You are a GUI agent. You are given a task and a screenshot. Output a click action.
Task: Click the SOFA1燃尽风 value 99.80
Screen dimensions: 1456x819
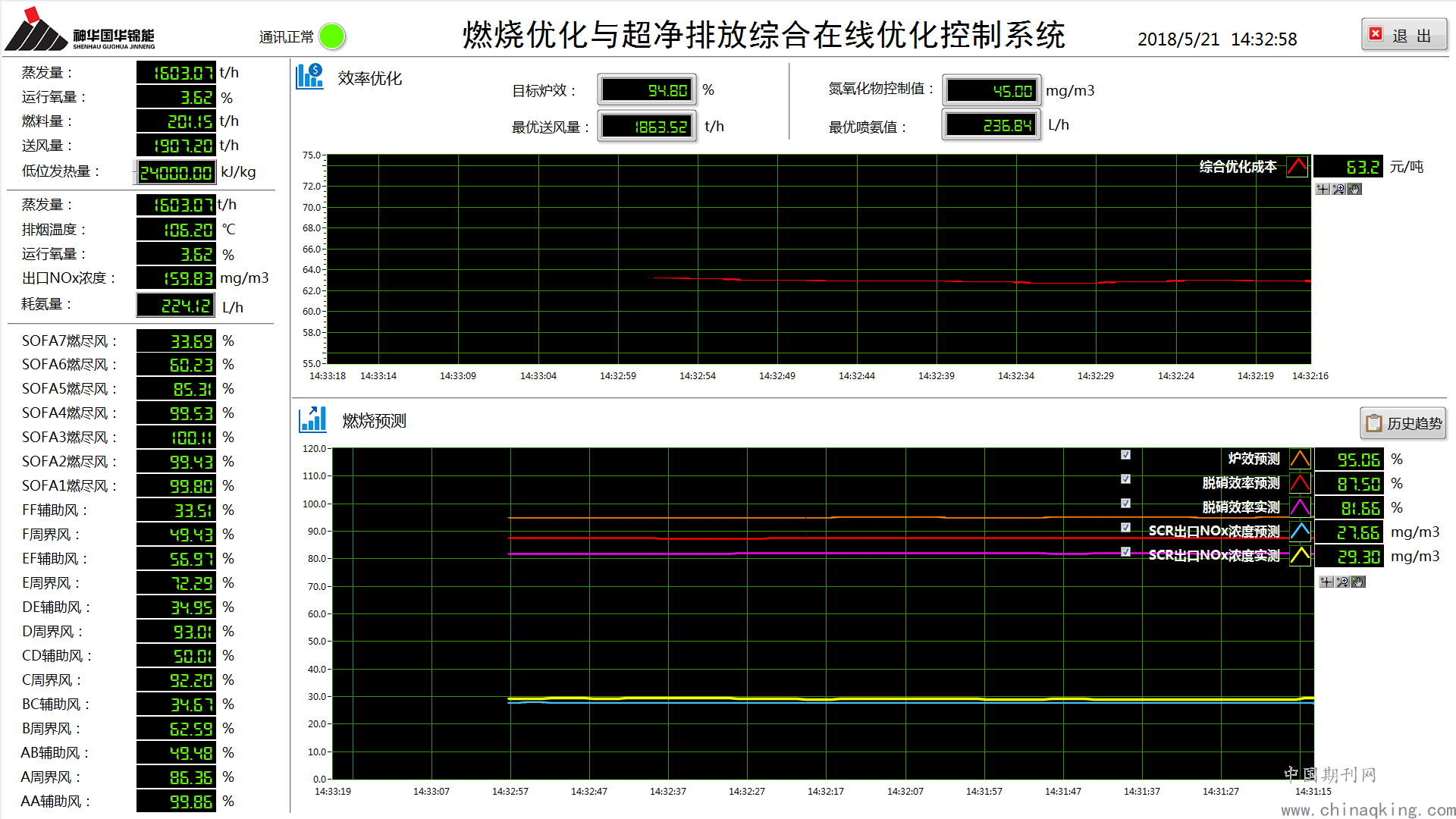click(176, 486)
